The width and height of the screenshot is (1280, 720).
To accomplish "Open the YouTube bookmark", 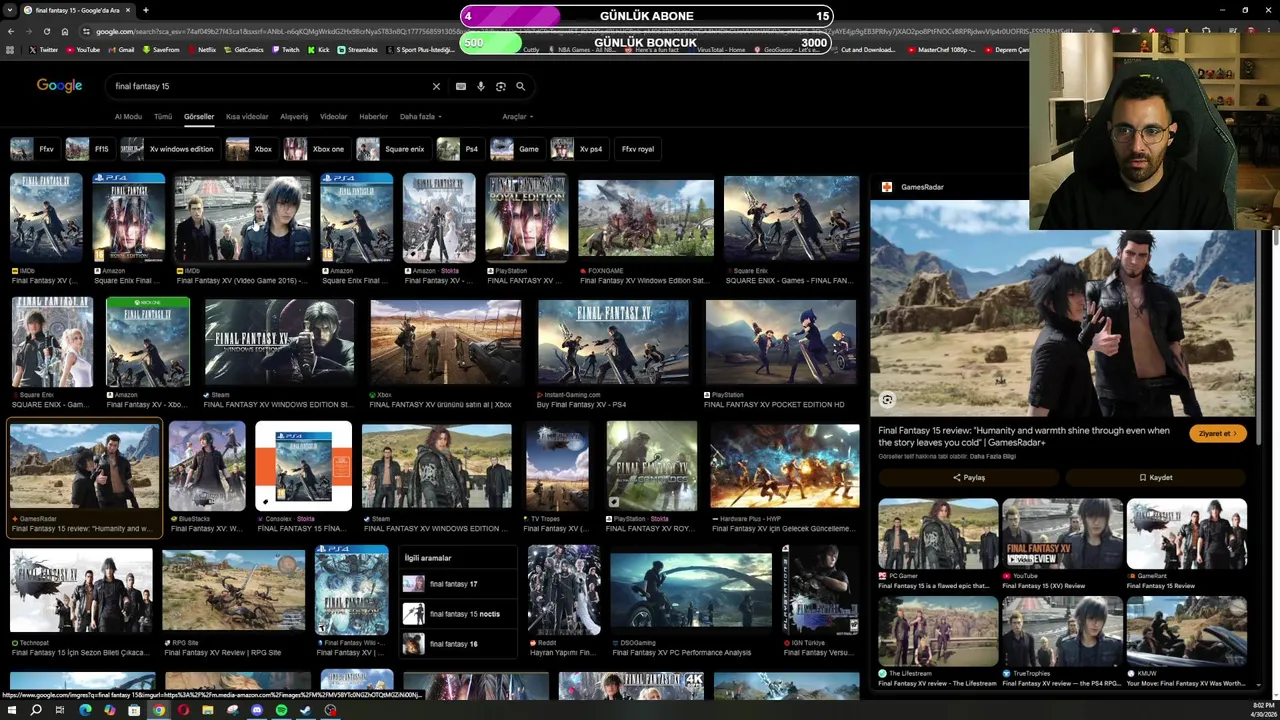I will tap(83, 49).
